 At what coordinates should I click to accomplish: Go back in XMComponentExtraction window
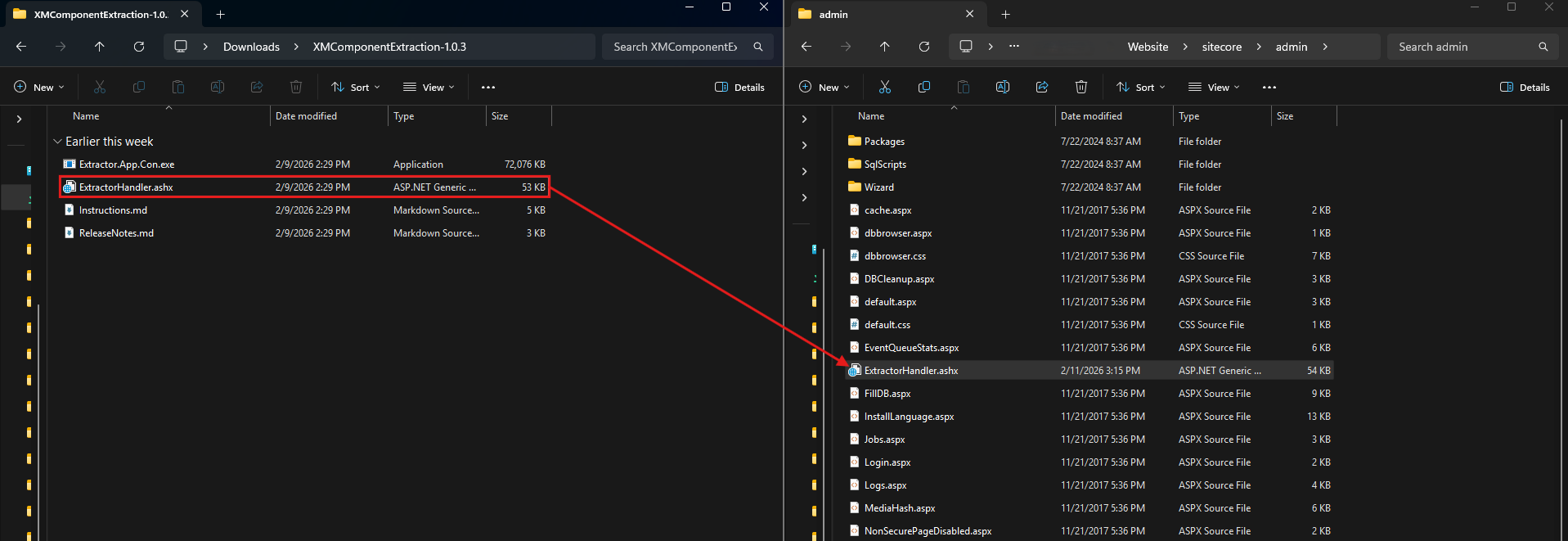click(21, 47)
